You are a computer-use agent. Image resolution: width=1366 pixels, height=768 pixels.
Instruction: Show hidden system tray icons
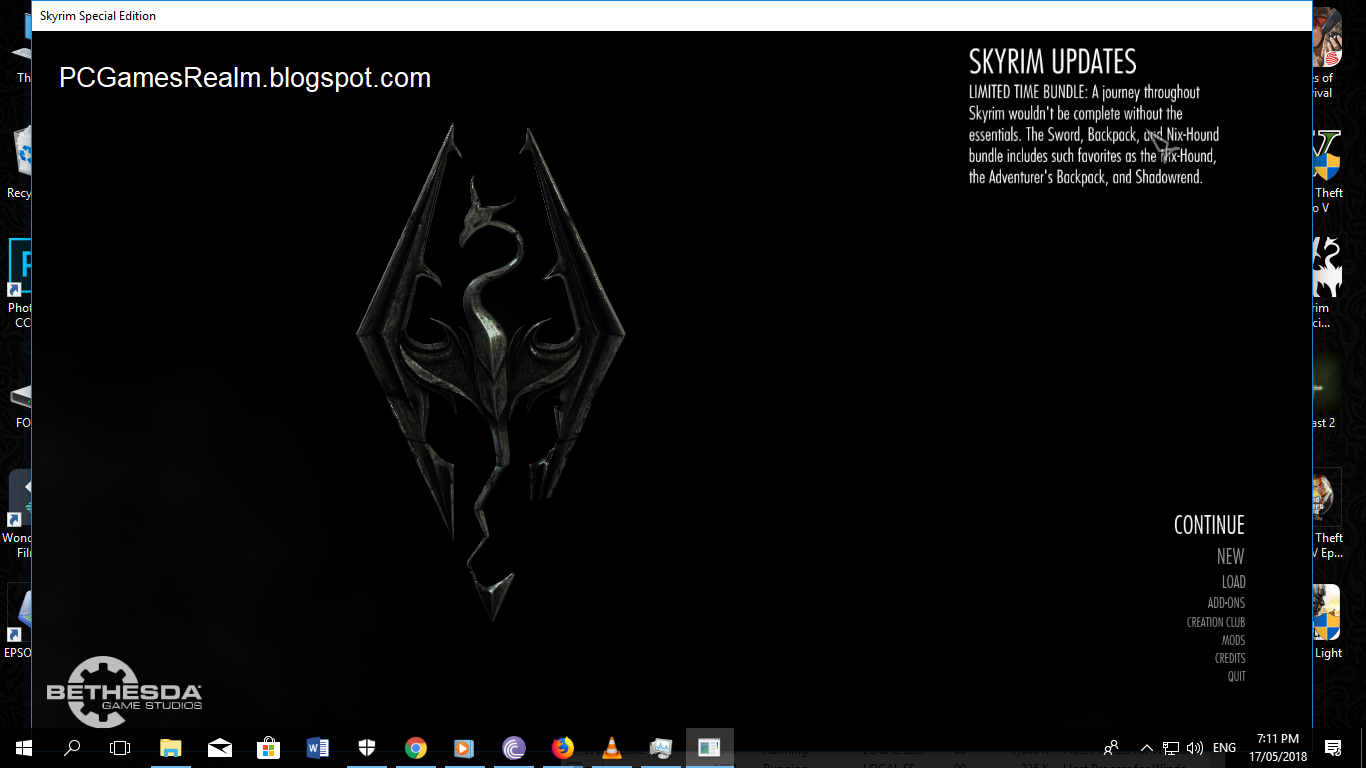1146,747
